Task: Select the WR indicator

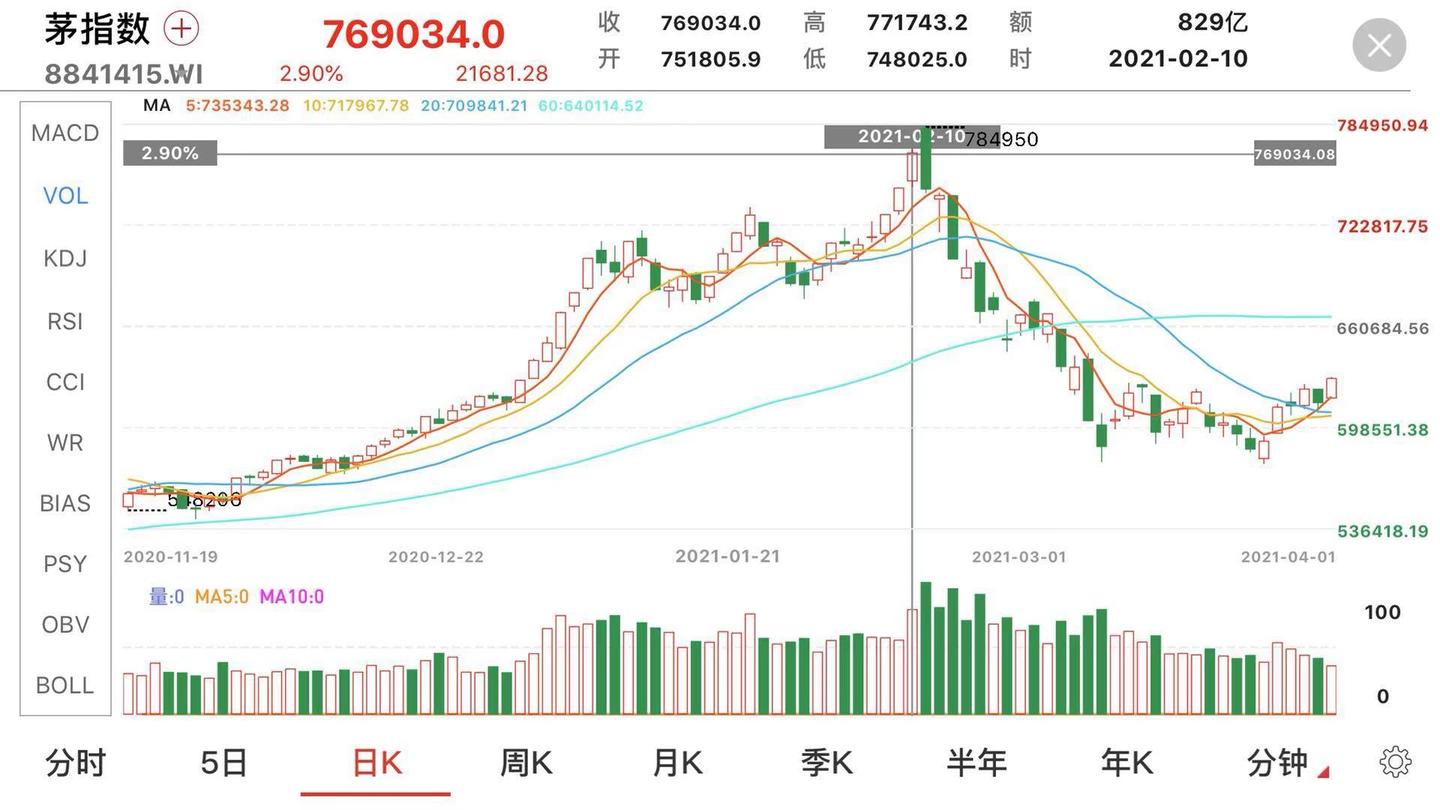Action: (x=65, y=442)
